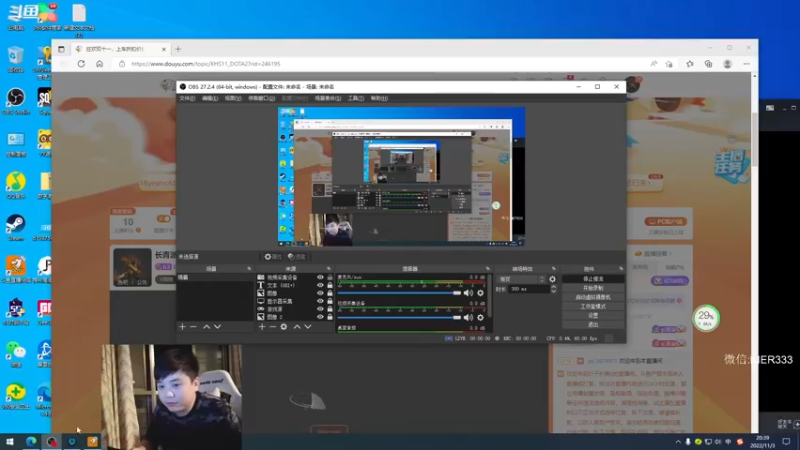The width and height of the screenshot is (800, 450).
Task: Show hidden system tray icons chevron
Action: click(678, 442)
